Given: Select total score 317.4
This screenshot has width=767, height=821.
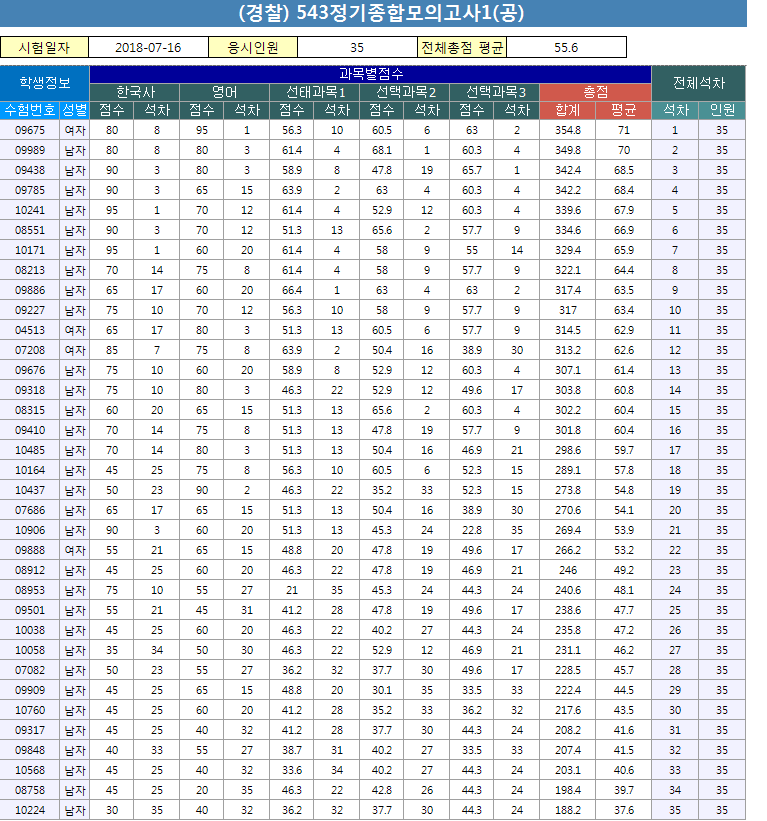Looking at the screenshot, I should (x=568, y=290).
